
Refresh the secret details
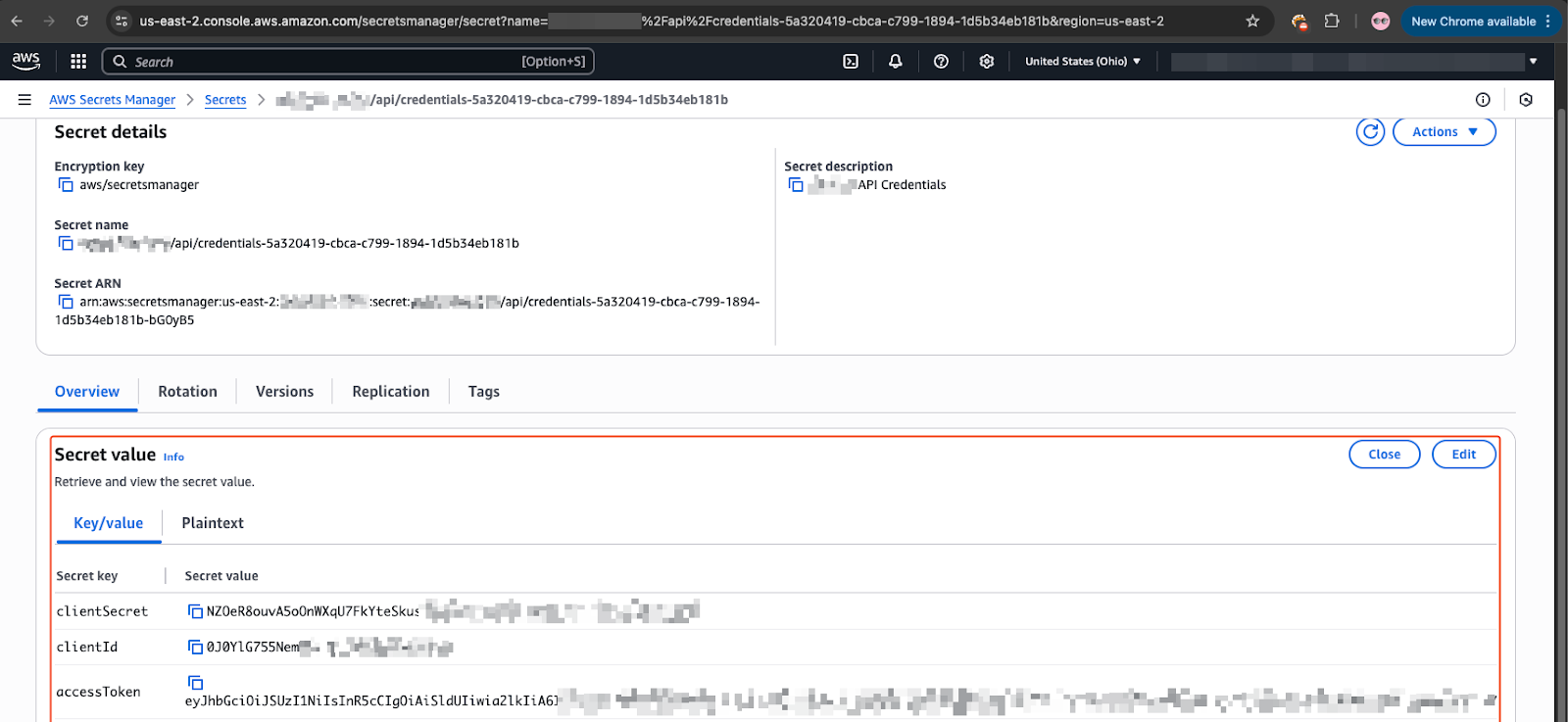(x=1369, y=131)
